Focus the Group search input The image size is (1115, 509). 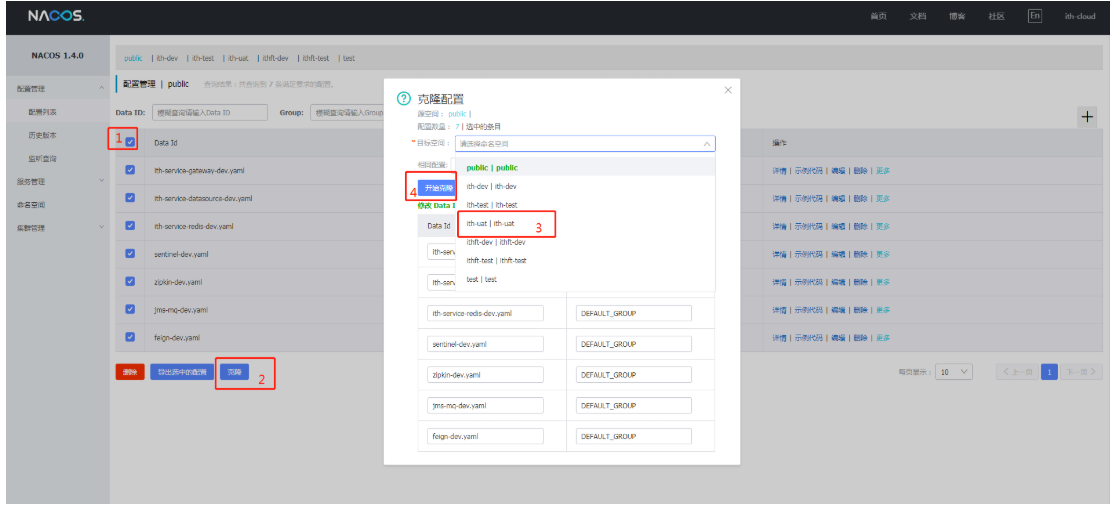click(x=348, y=112)
